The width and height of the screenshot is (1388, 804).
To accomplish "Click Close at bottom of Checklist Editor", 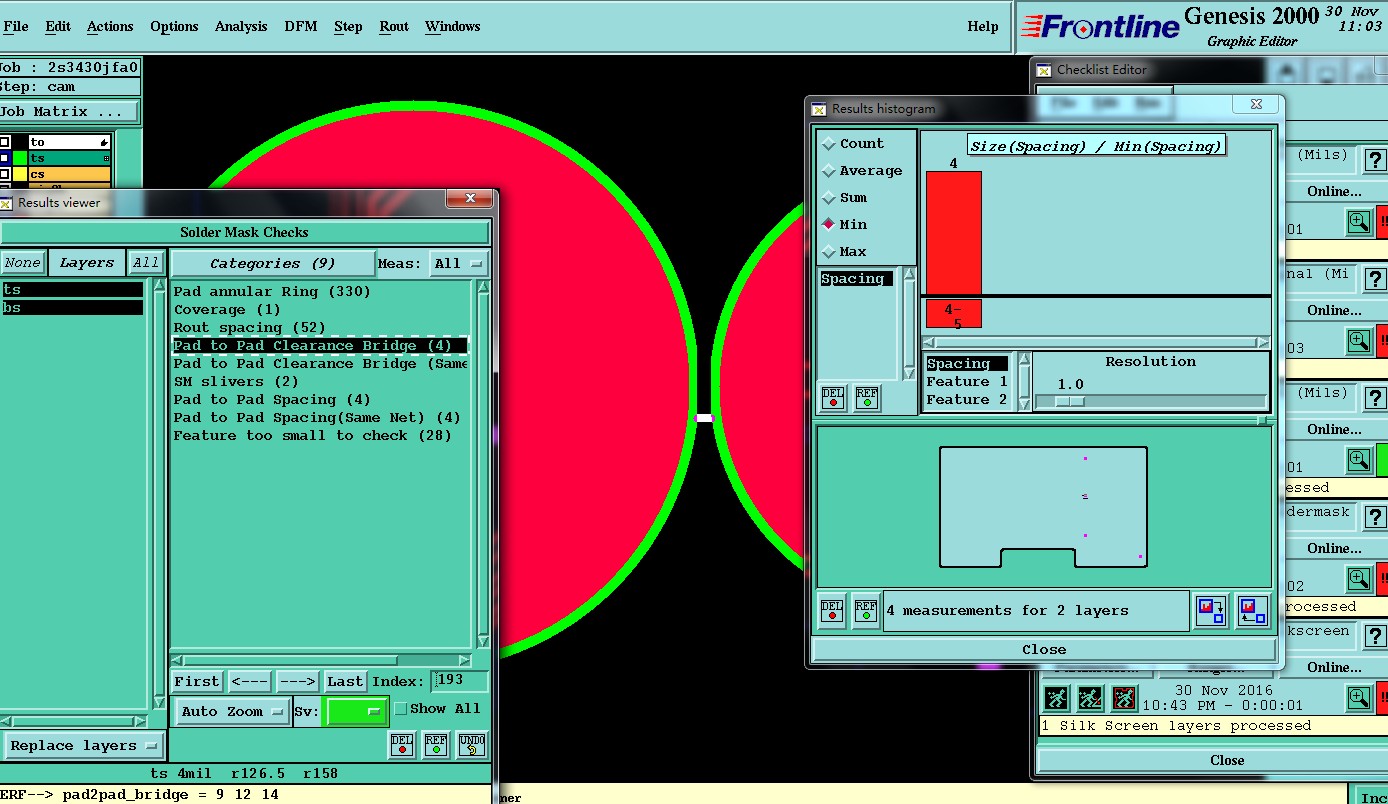I will [x=1227, y=761].
